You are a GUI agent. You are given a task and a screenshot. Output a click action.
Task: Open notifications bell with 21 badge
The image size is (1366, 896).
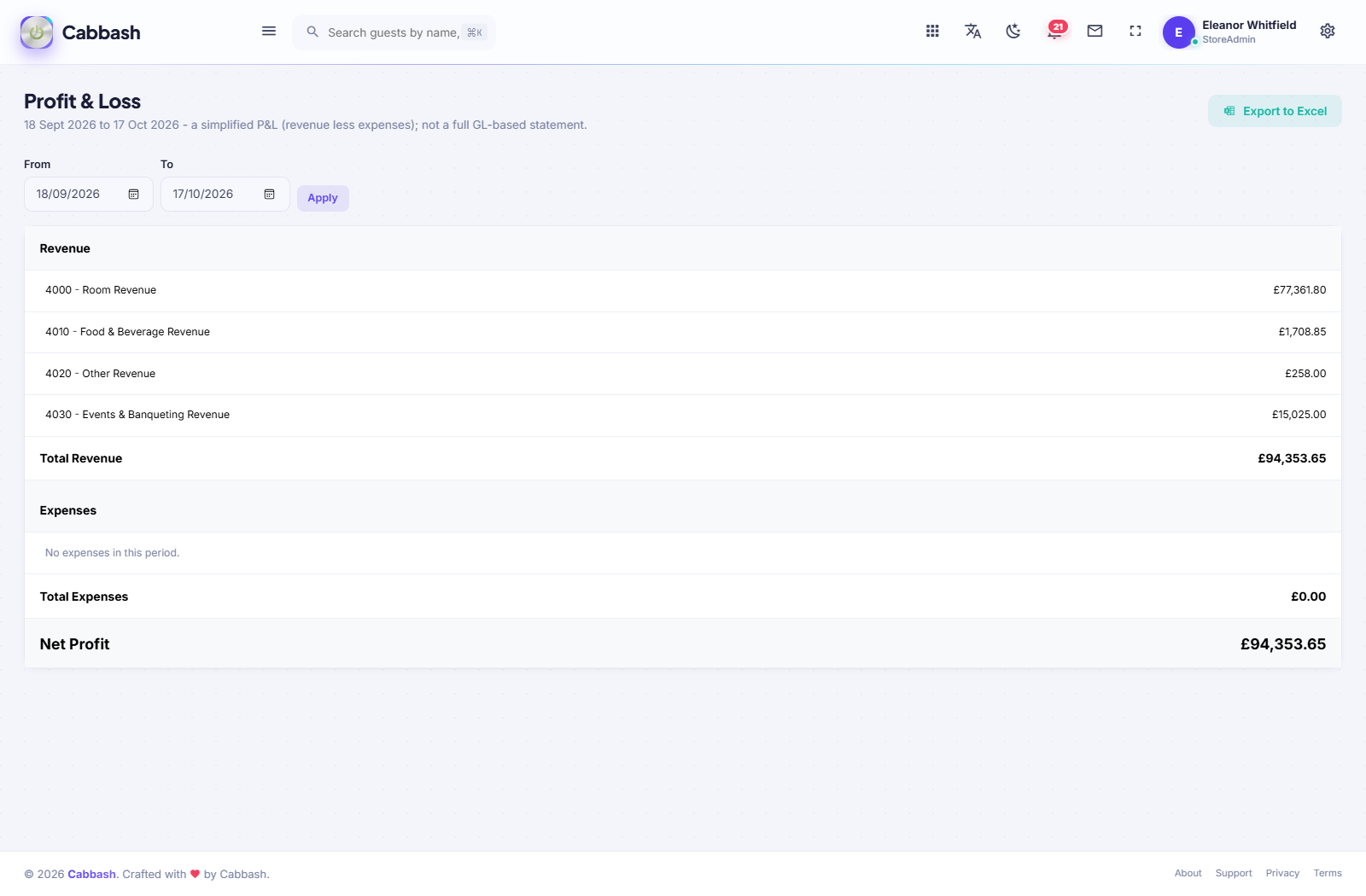coord(1055,32)
